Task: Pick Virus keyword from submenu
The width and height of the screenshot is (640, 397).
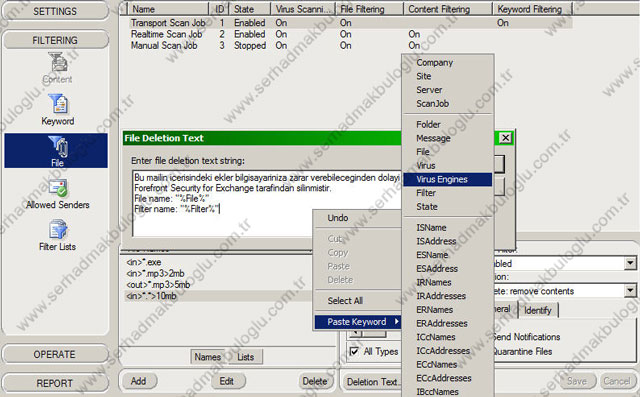Action: tap(447, 166)
